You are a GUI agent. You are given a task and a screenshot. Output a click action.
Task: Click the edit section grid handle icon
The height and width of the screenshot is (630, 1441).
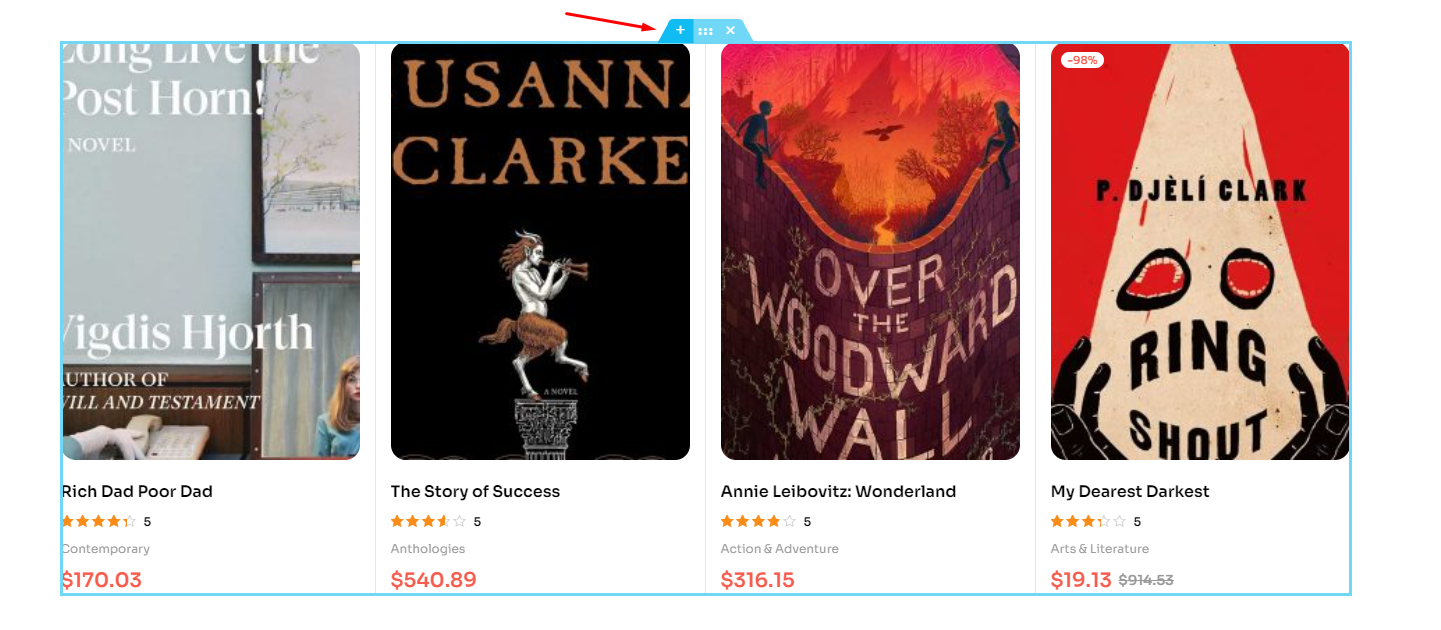coord(705,31)
